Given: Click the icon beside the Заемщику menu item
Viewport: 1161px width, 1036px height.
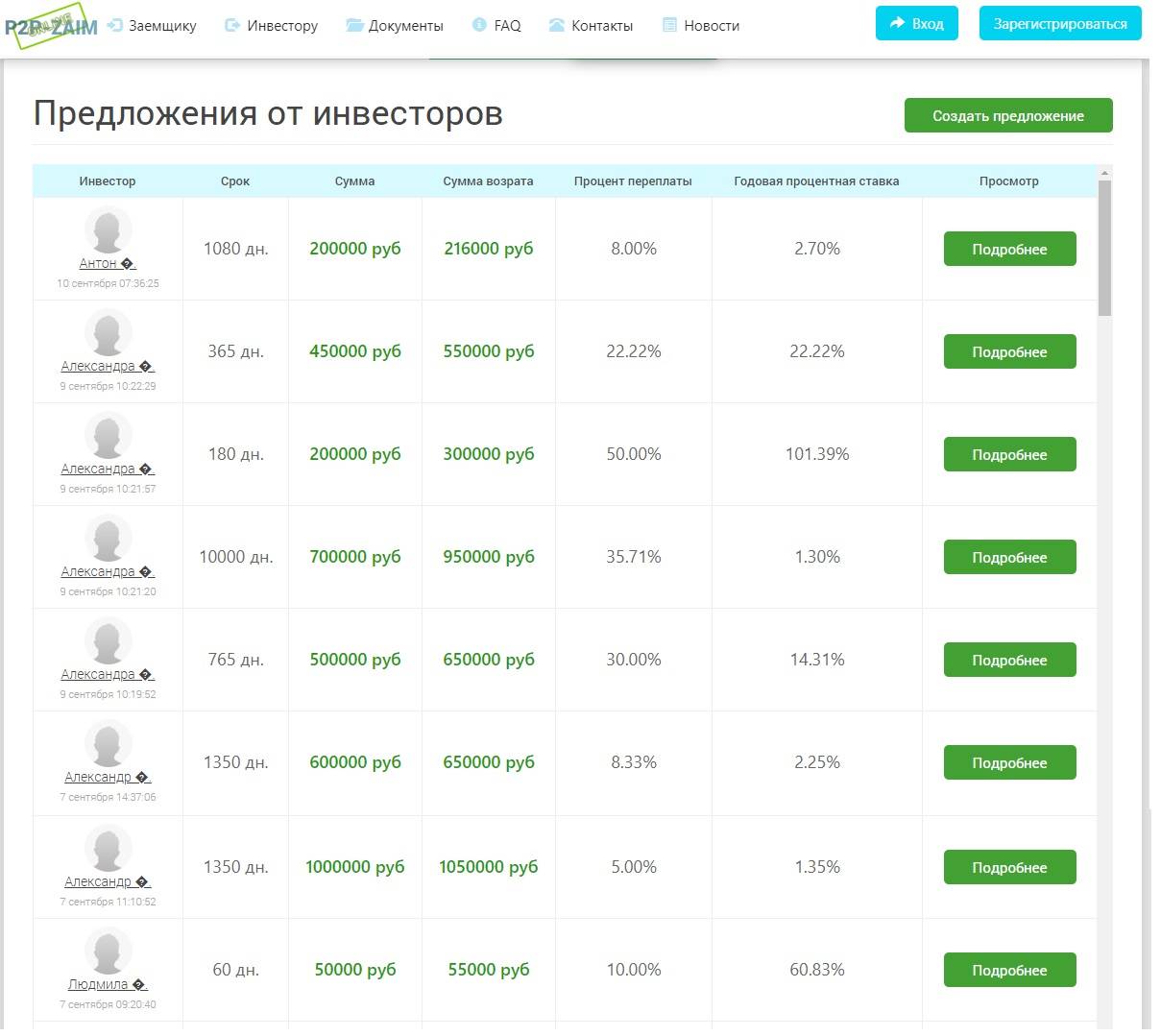Looking at the screenshot, I should 115,25.
